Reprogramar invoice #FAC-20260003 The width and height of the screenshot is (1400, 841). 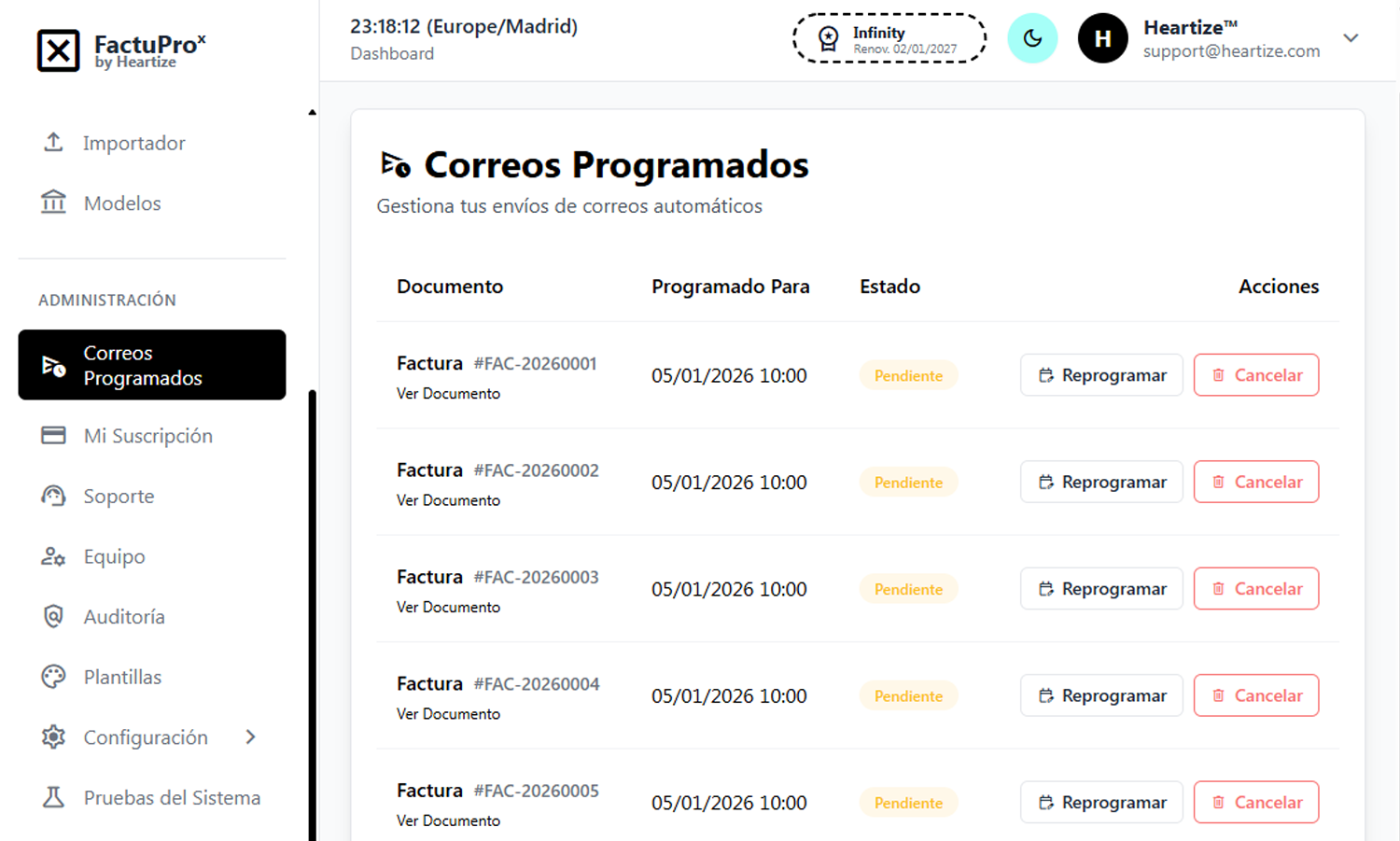click(x=1101, y=588)
